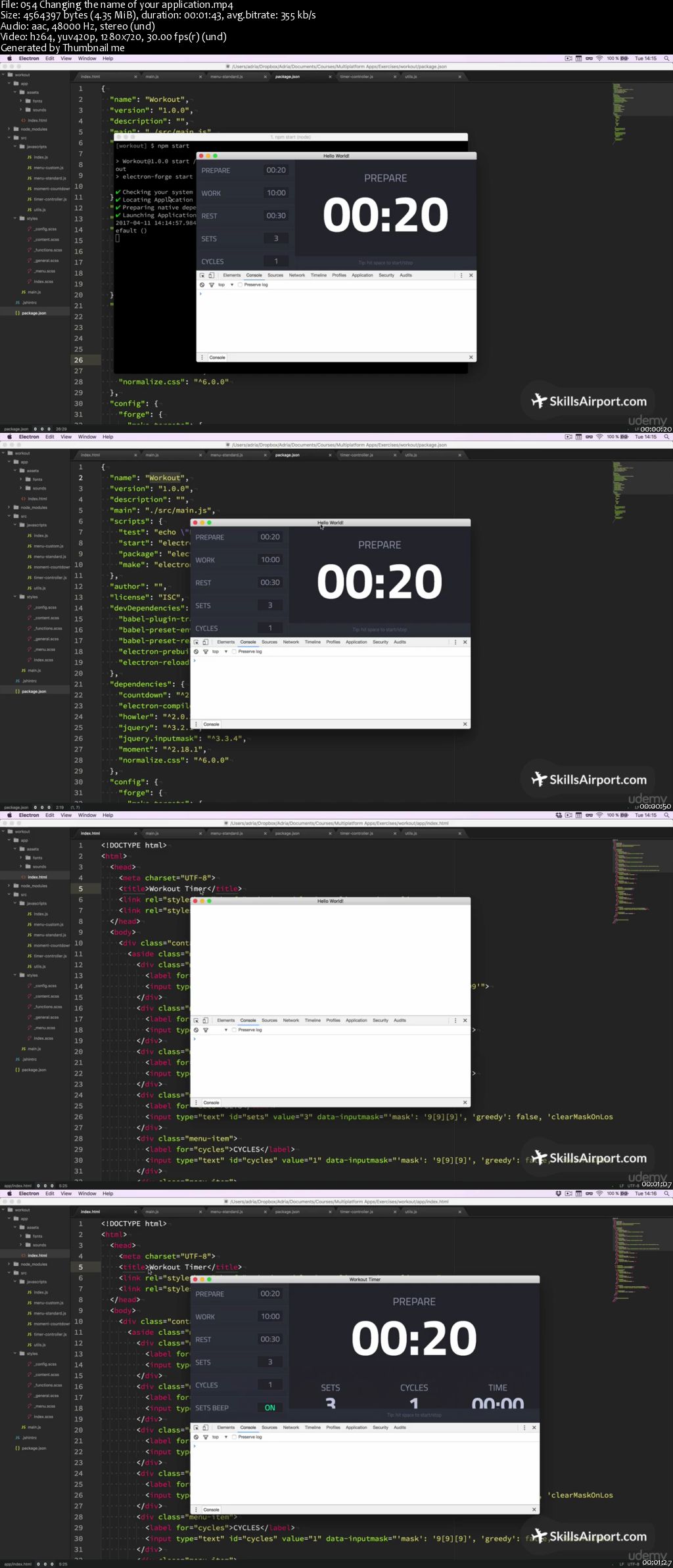Expand the sounds folder in the 00:00:50 frame sidebar

(x=21, y=488)
